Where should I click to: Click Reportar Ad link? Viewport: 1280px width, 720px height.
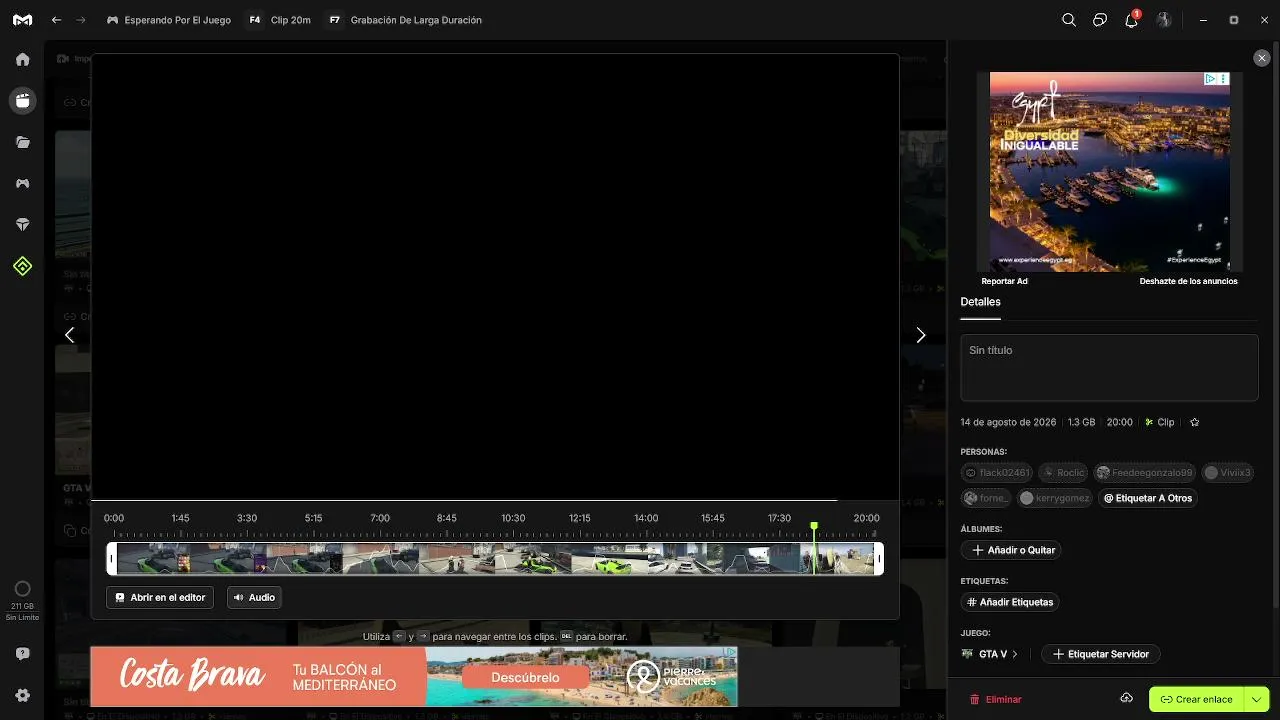click(1004, 282)
